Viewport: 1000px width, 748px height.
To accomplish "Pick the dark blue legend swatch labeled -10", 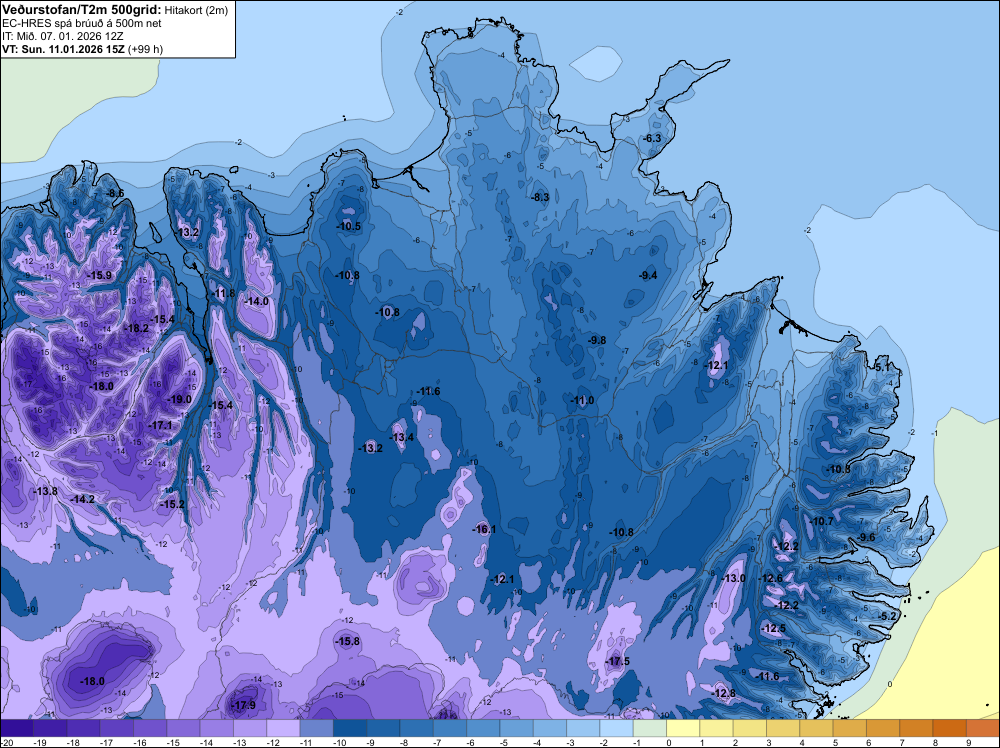I will coord(350,728).
